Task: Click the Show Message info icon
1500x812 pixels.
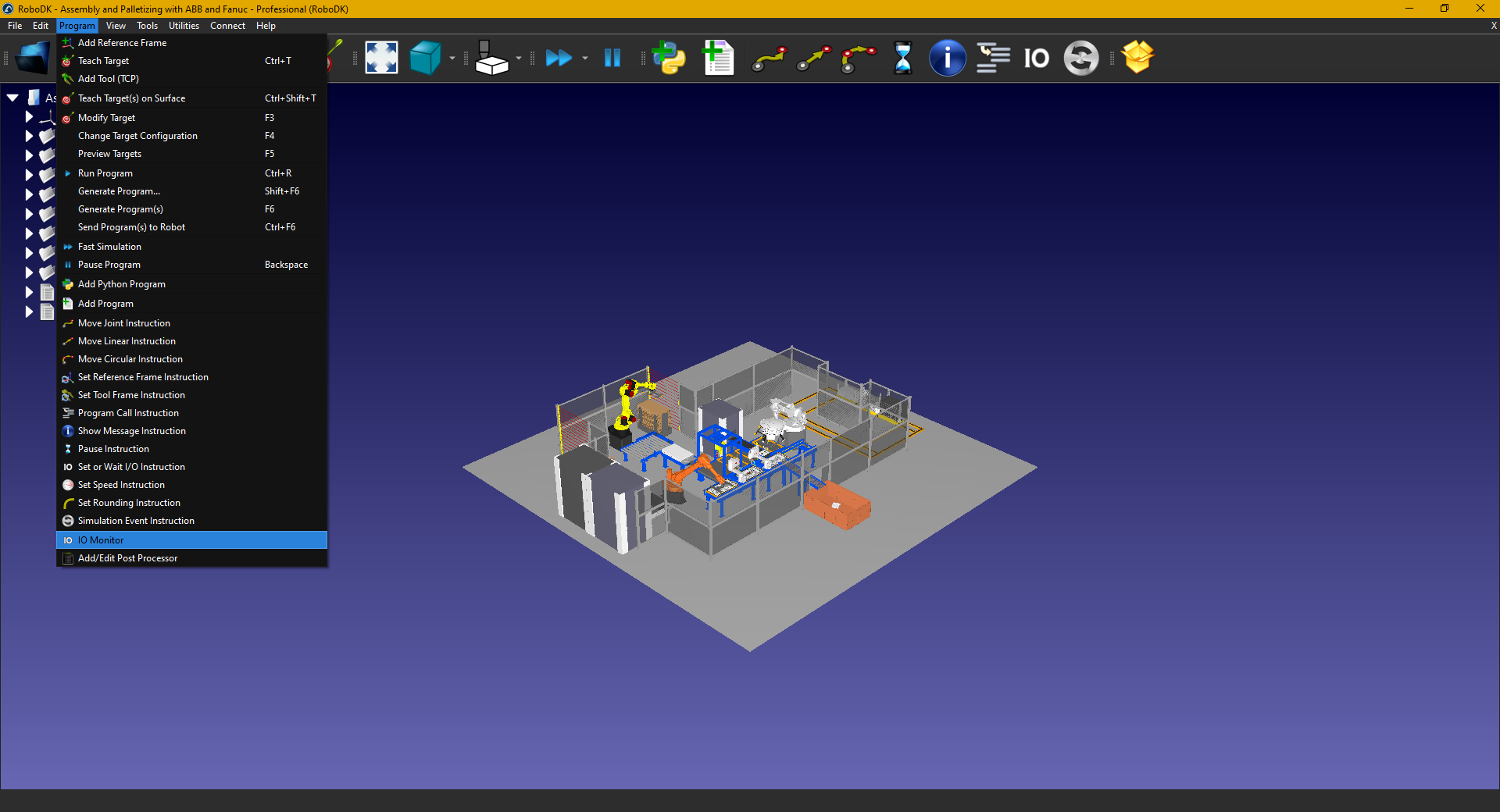Action: pos(947,58)
